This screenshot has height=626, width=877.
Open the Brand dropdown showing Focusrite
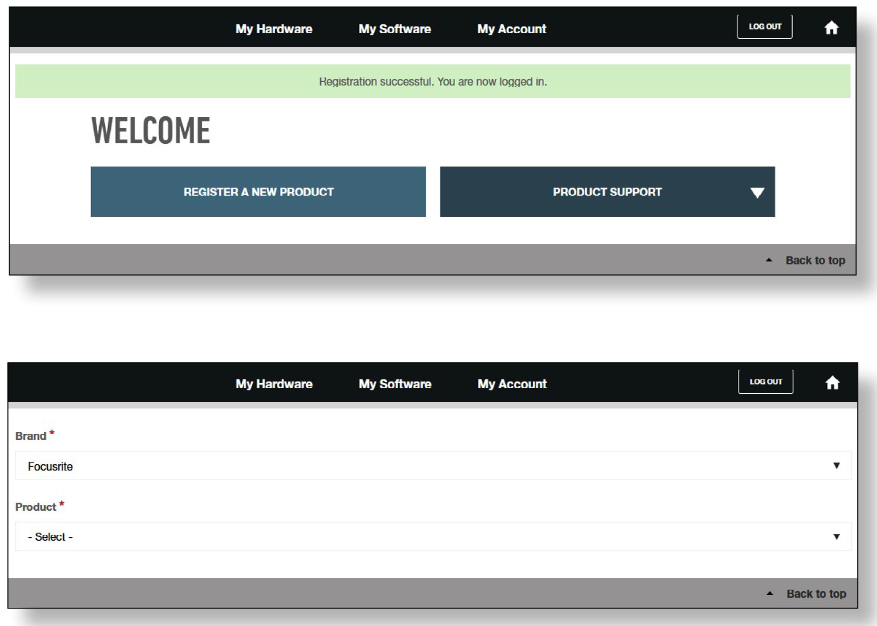tap(432, 466)
